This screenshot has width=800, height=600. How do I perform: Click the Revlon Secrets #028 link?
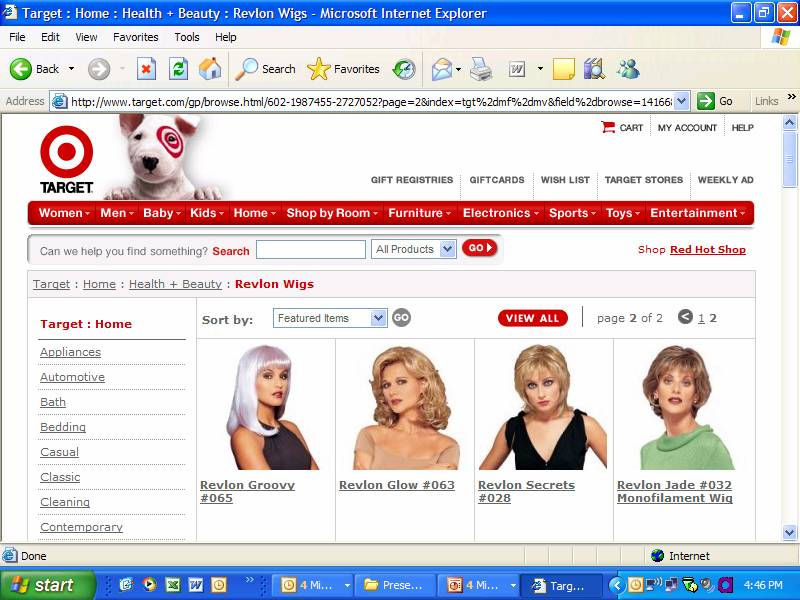[526, 491]
